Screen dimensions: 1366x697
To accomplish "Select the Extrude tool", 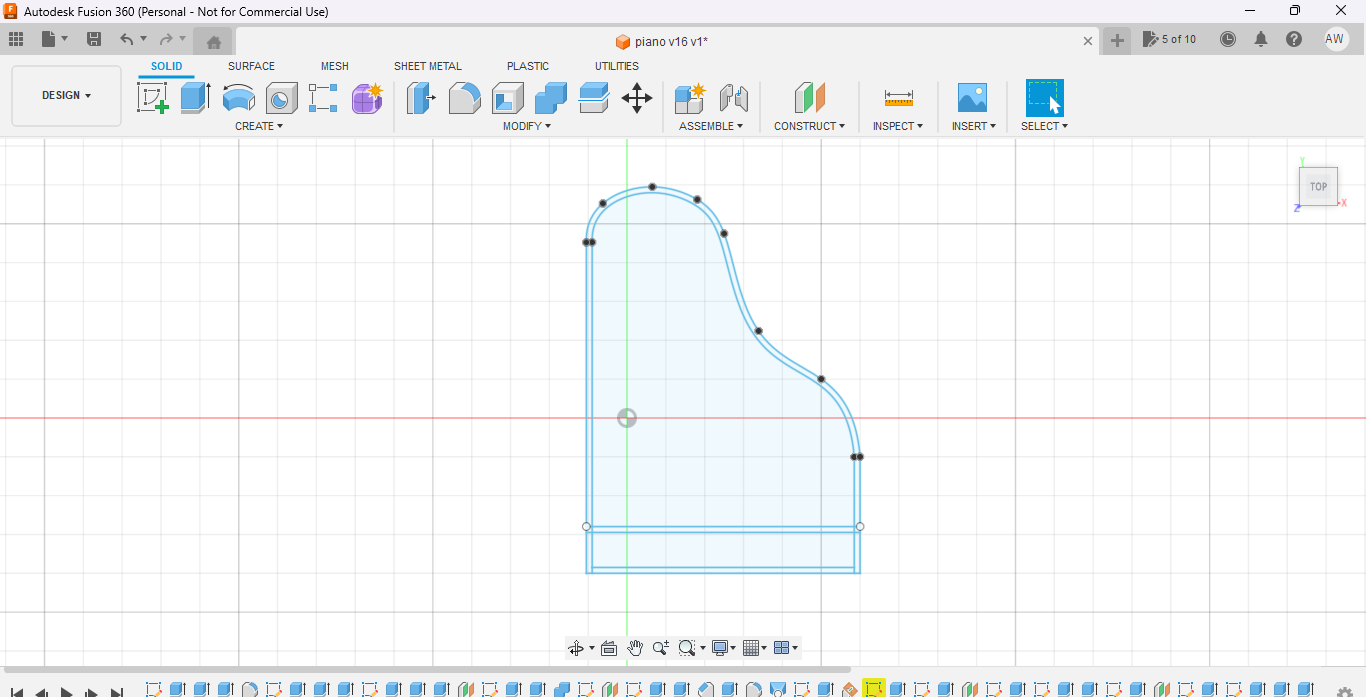I will [196, 98].
